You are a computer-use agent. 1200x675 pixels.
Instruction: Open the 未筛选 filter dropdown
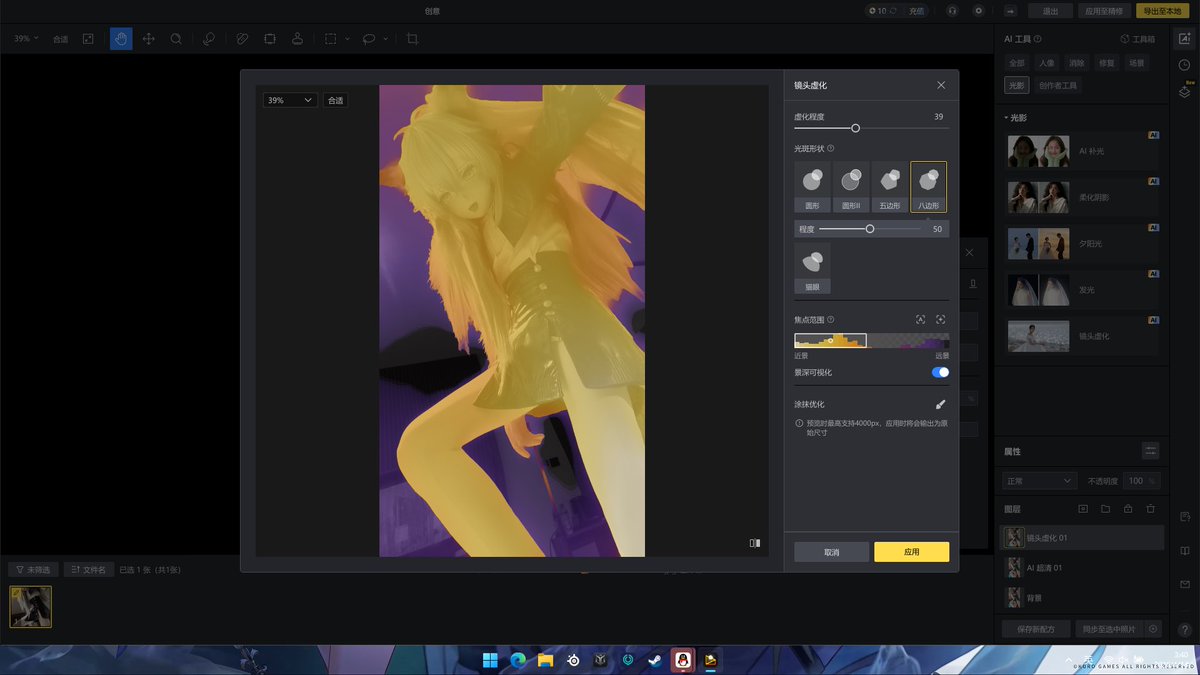pos(33,569)
